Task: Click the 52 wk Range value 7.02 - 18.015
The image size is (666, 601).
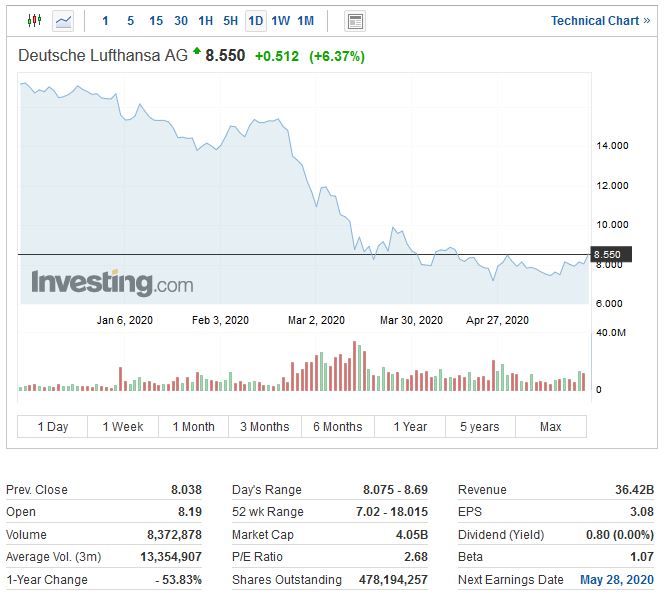Action: click(392, 511)
